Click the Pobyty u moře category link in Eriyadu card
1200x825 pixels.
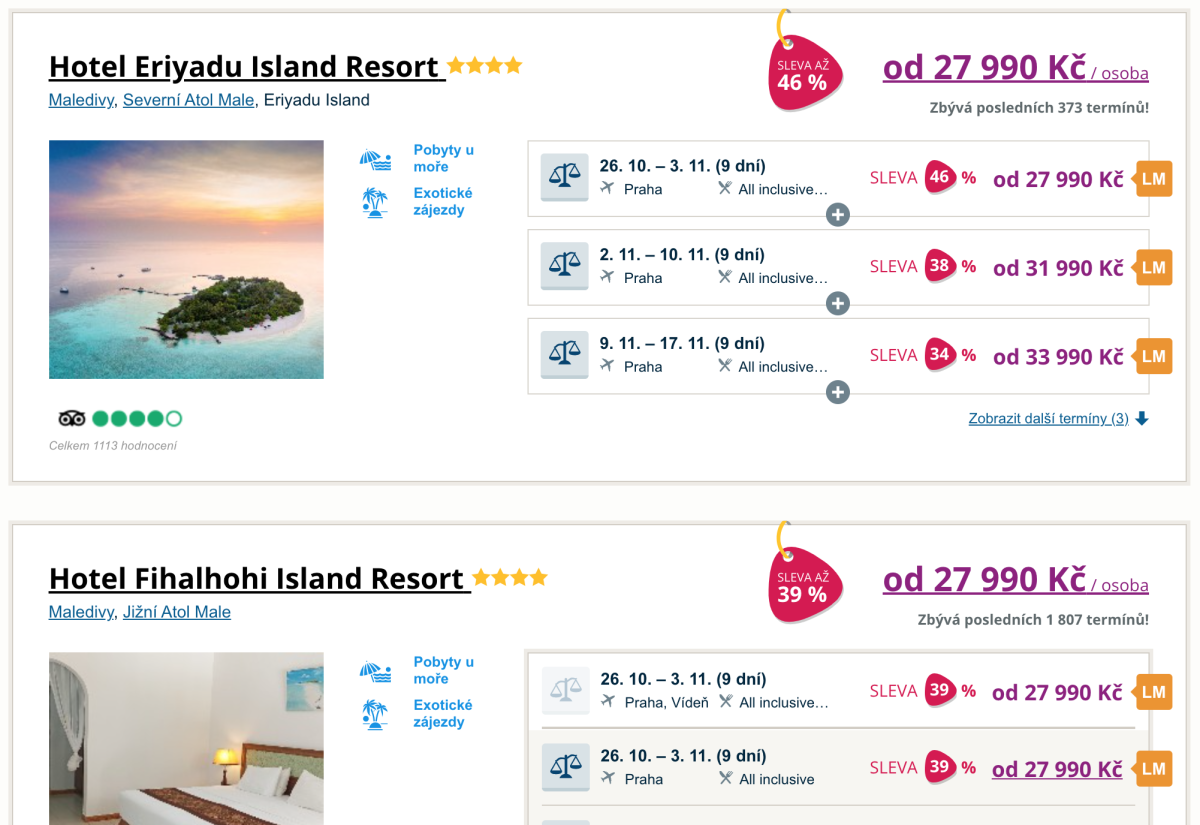[x=443, y=158]
